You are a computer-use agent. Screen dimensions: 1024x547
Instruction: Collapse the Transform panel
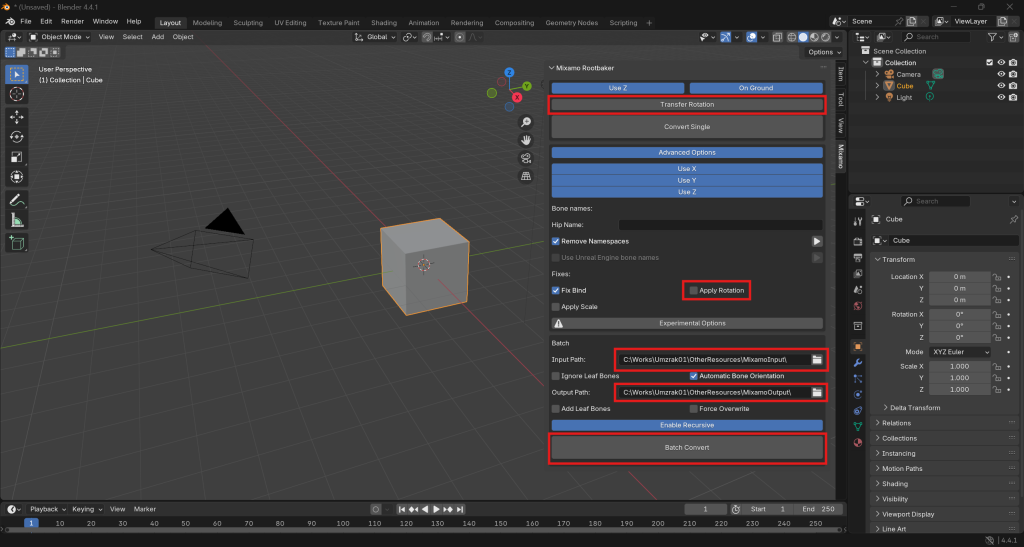878,260
